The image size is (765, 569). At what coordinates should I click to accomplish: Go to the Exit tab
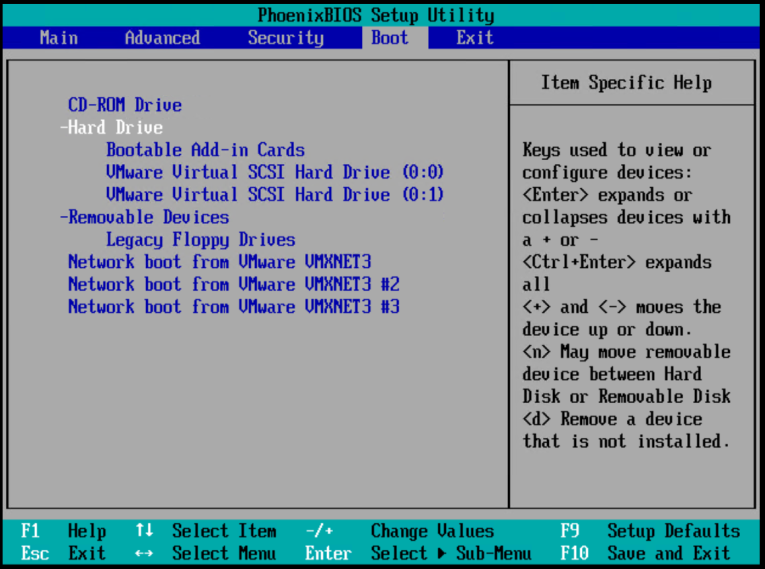(x=475, y=38)
